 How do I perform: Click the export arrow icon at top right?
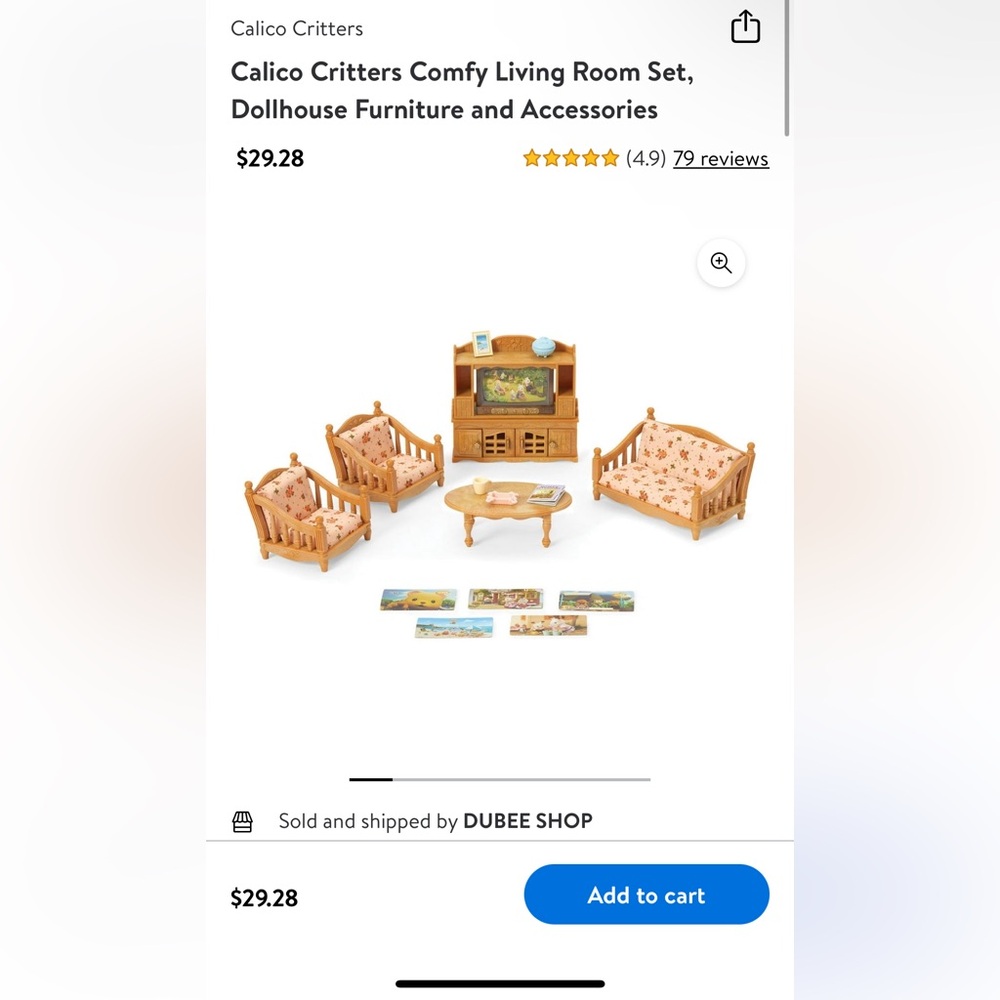click(746, 27)
